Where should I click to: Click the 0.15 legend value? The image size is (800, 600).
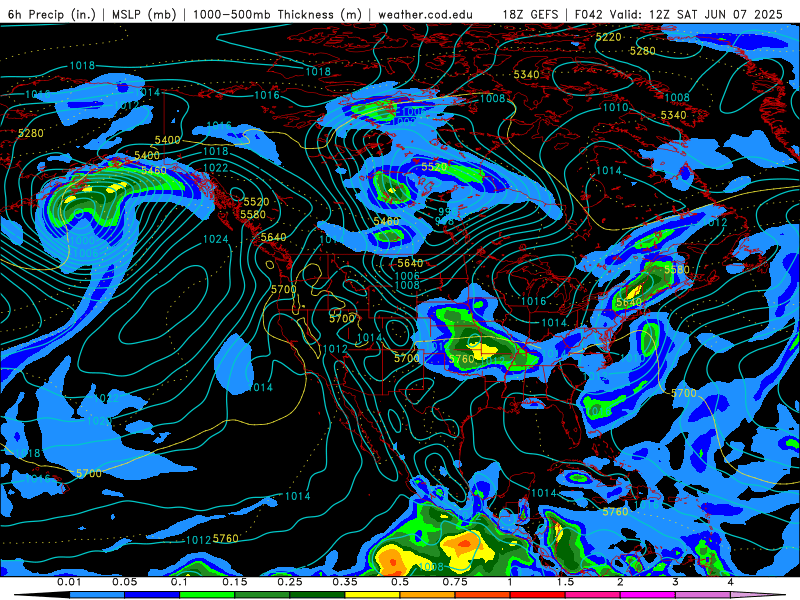(235, 582)
